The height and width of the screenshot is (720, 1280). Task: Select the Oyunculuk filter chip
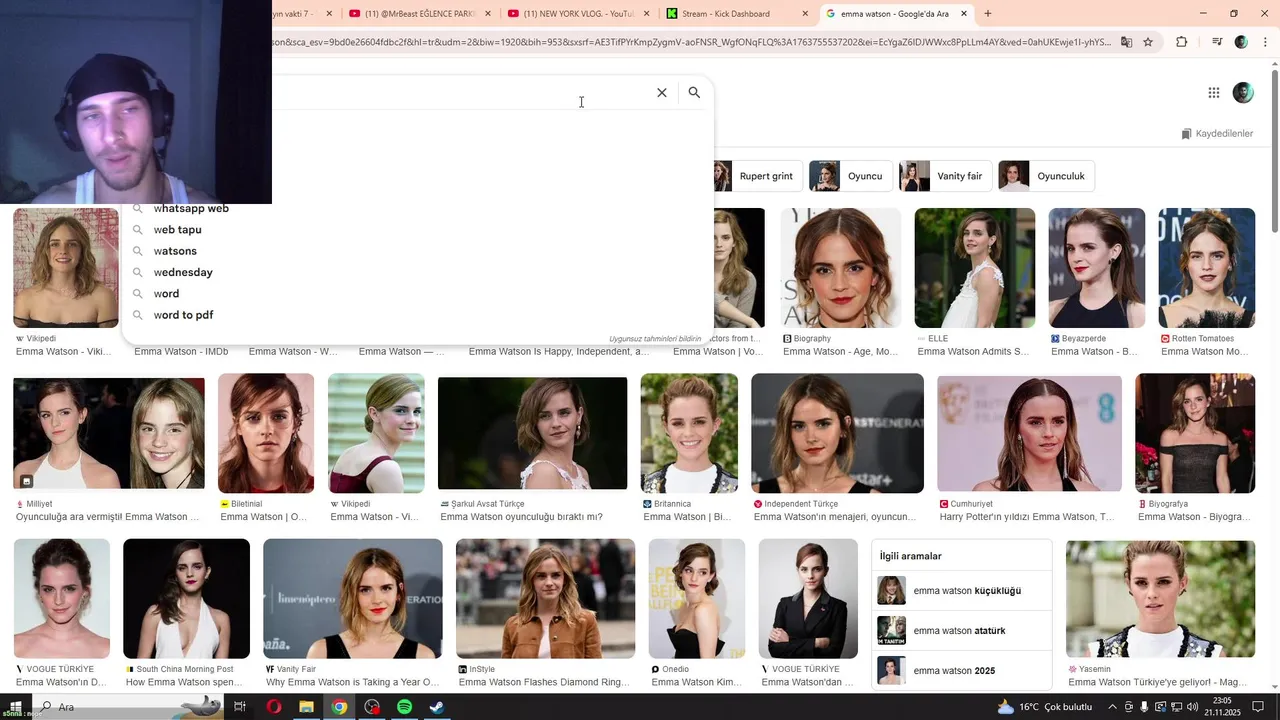pyautogui.click(x=1046, y=176)
